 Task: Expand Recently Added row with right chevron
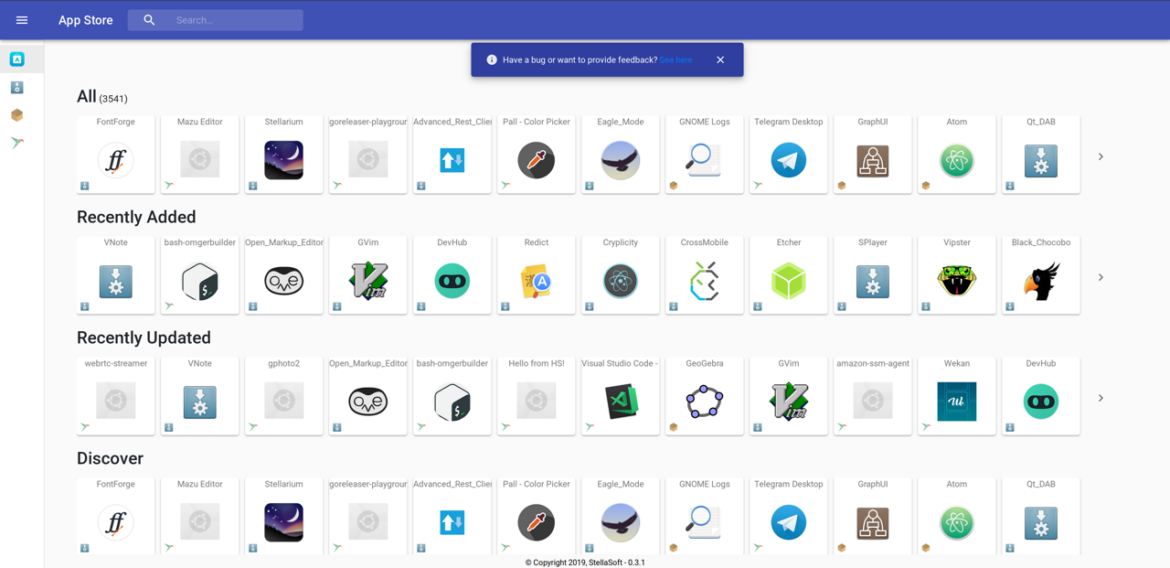(x=1101, y=278)
